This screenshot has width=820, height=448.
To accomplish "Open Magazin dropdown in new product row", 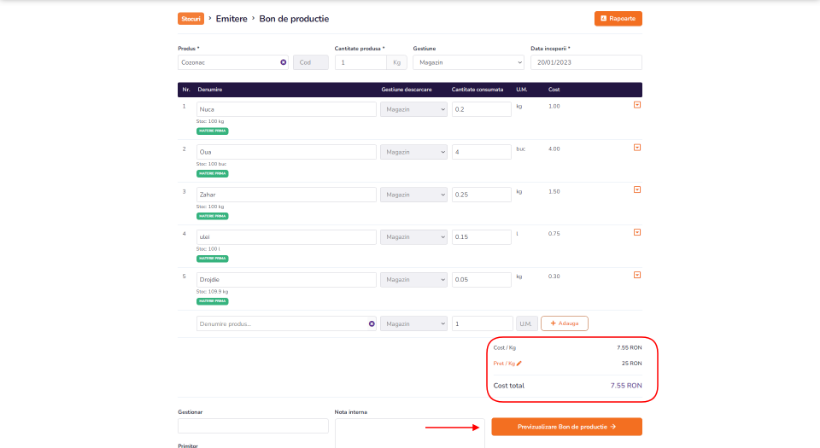I will [x=414, y=324].
